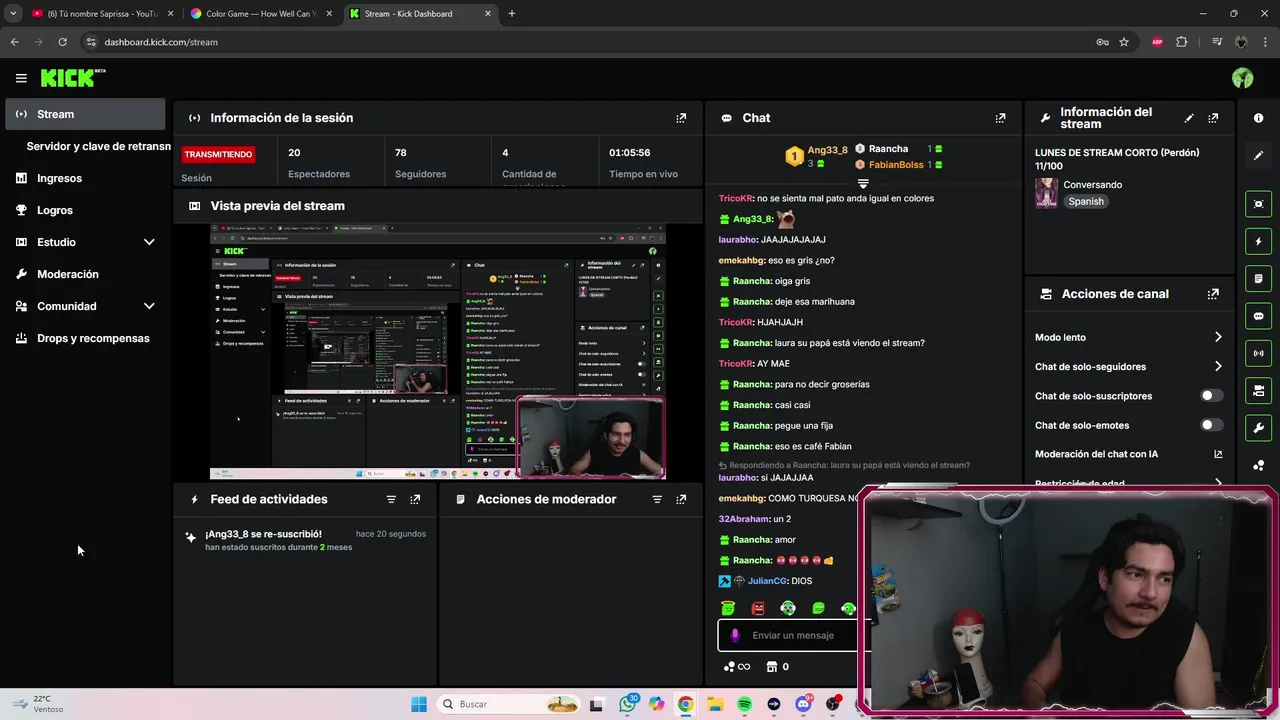Viewport: 1280px width, 720px height.
Task: Toggle the channel actions icon in right sidebar
Action: pos(1258,390)
